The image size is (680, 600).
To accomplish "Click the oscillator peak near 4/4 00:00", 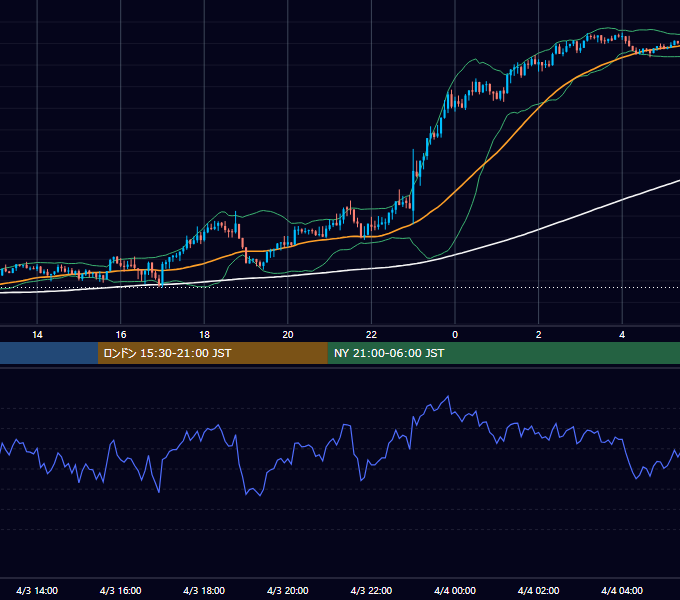I will pos(448,396).
